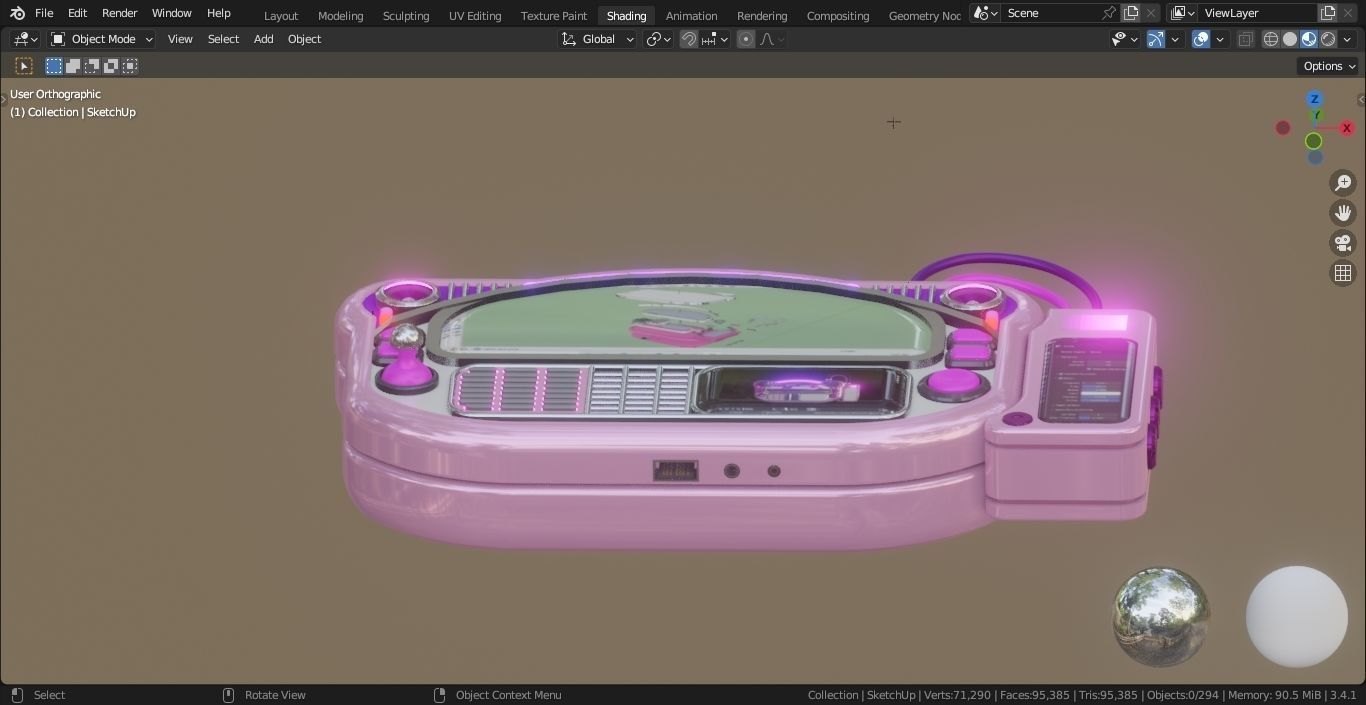Screen dimensions: 1366x705
Task: Toggle the camera view icon in the sidebar
Action: [x=1343, y=243]
